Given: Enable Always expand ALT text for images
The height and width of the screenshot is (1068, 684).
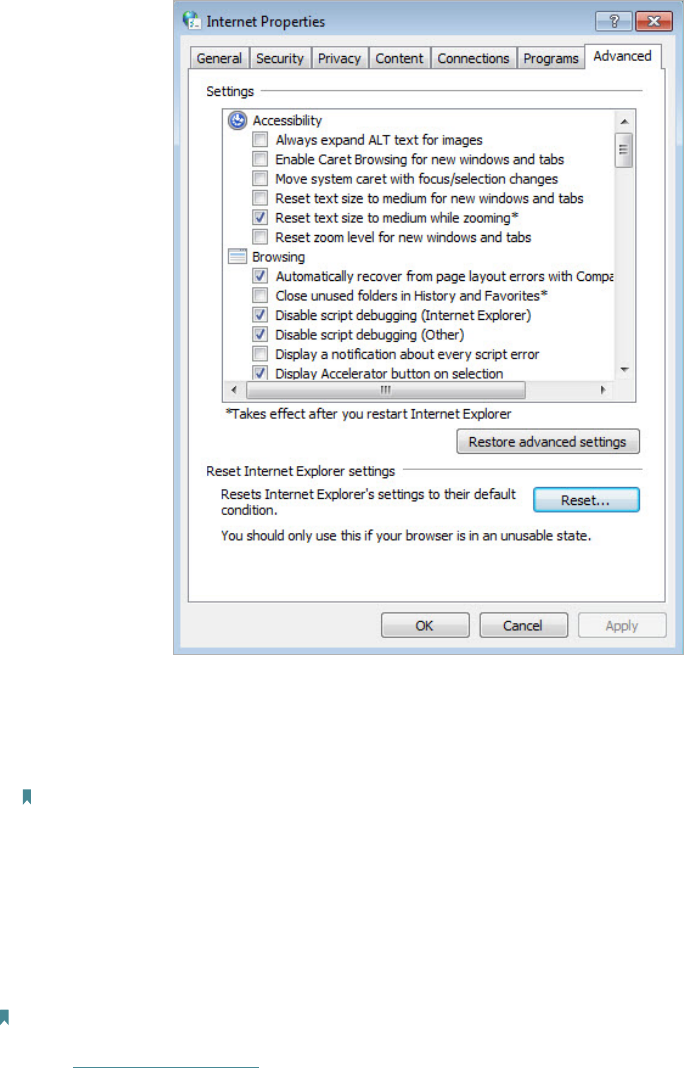Looking at the screenshot, I should pyautogui.click(x=260, y=140).
